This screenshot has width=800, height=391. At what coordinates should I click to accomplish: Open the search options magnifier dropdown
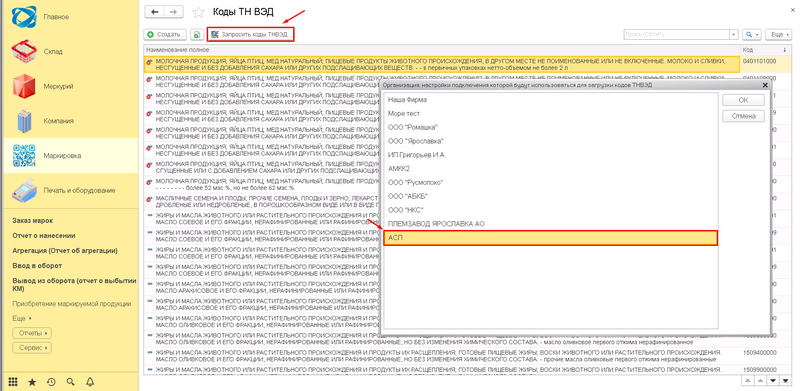pos(752,34)
